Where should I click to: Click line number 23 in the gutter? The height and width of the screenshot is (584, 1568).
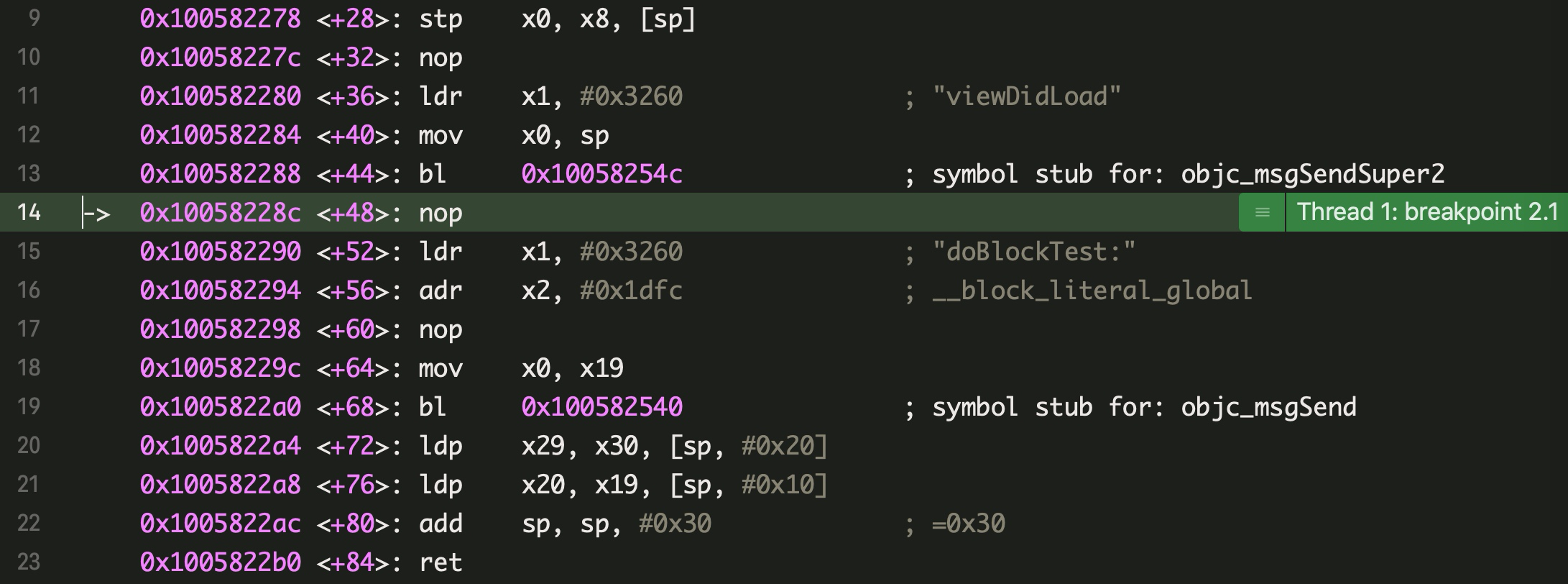click(x=29, y=562)
